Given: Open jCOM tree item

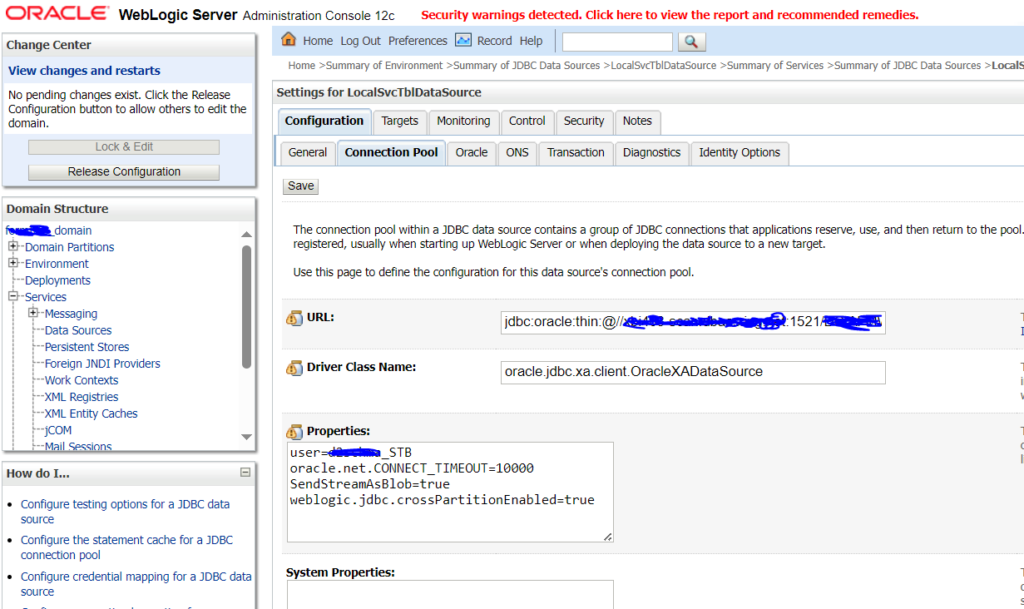Looking at the screenshot, I should click(58, 430).
